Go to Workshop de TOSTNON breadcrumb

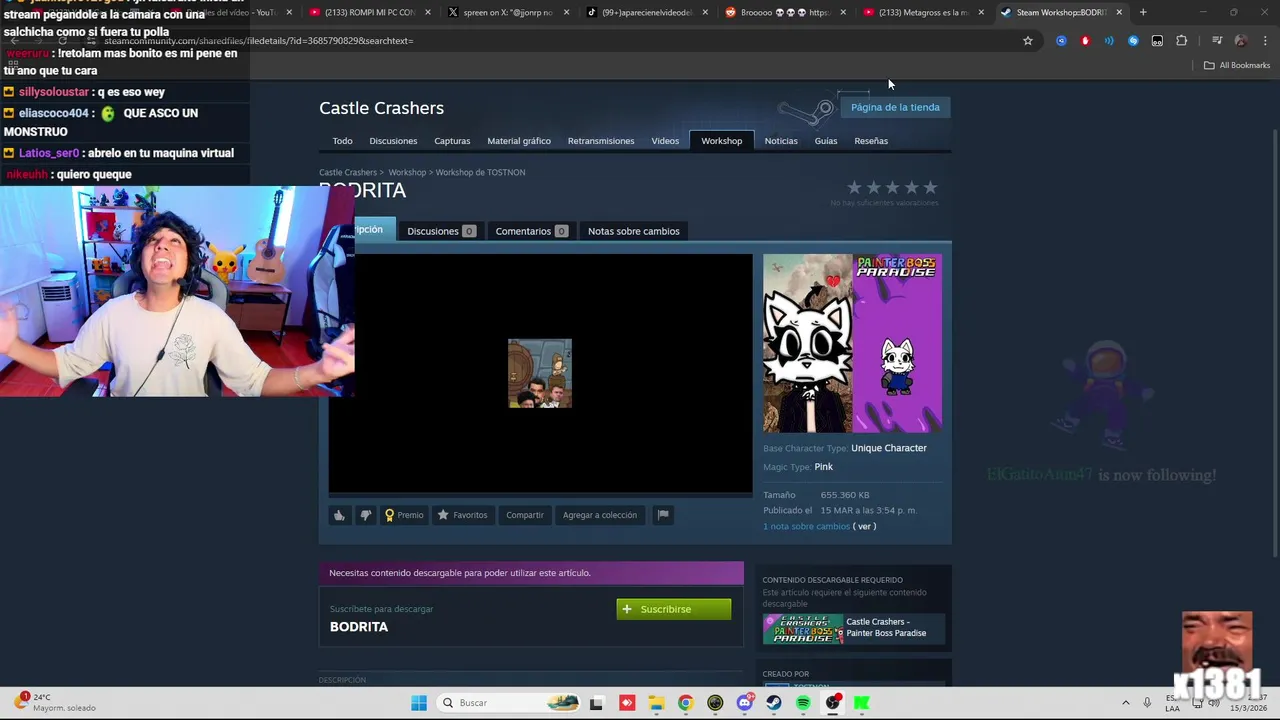(x=480, y=172)
